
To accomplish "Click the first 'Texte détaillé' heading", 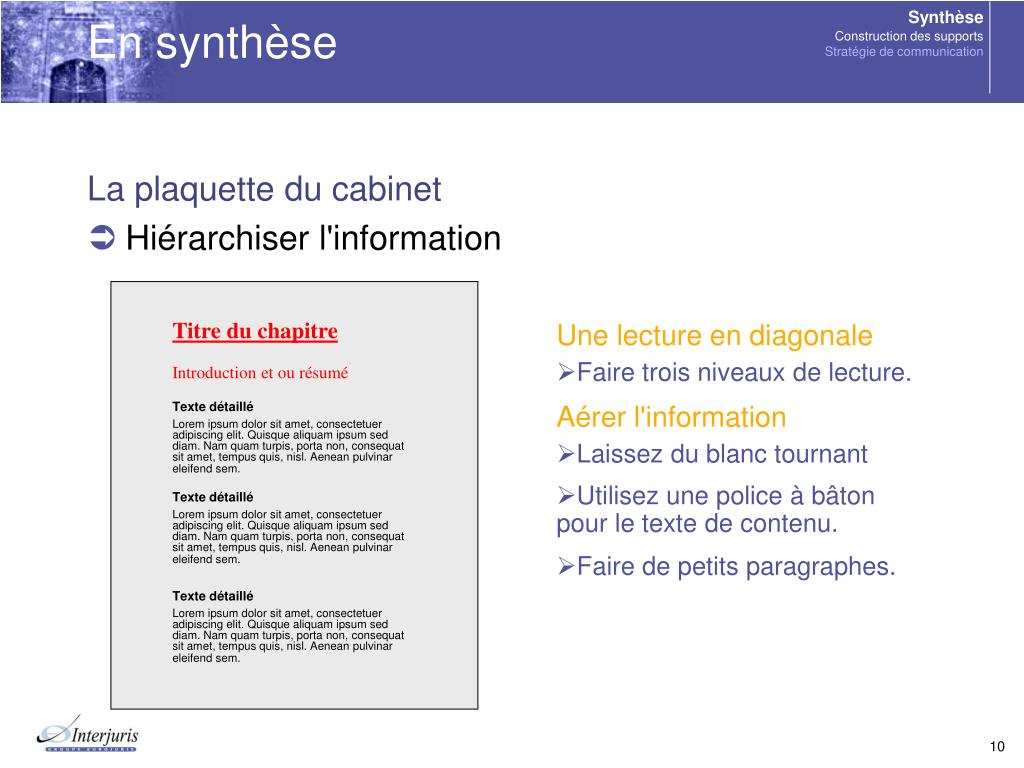I will pos(212,406).
